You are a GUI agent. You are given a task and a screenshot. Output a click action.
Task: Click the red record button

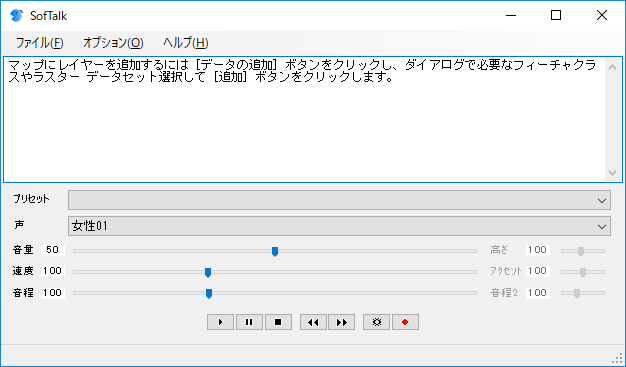pos(405,322)
